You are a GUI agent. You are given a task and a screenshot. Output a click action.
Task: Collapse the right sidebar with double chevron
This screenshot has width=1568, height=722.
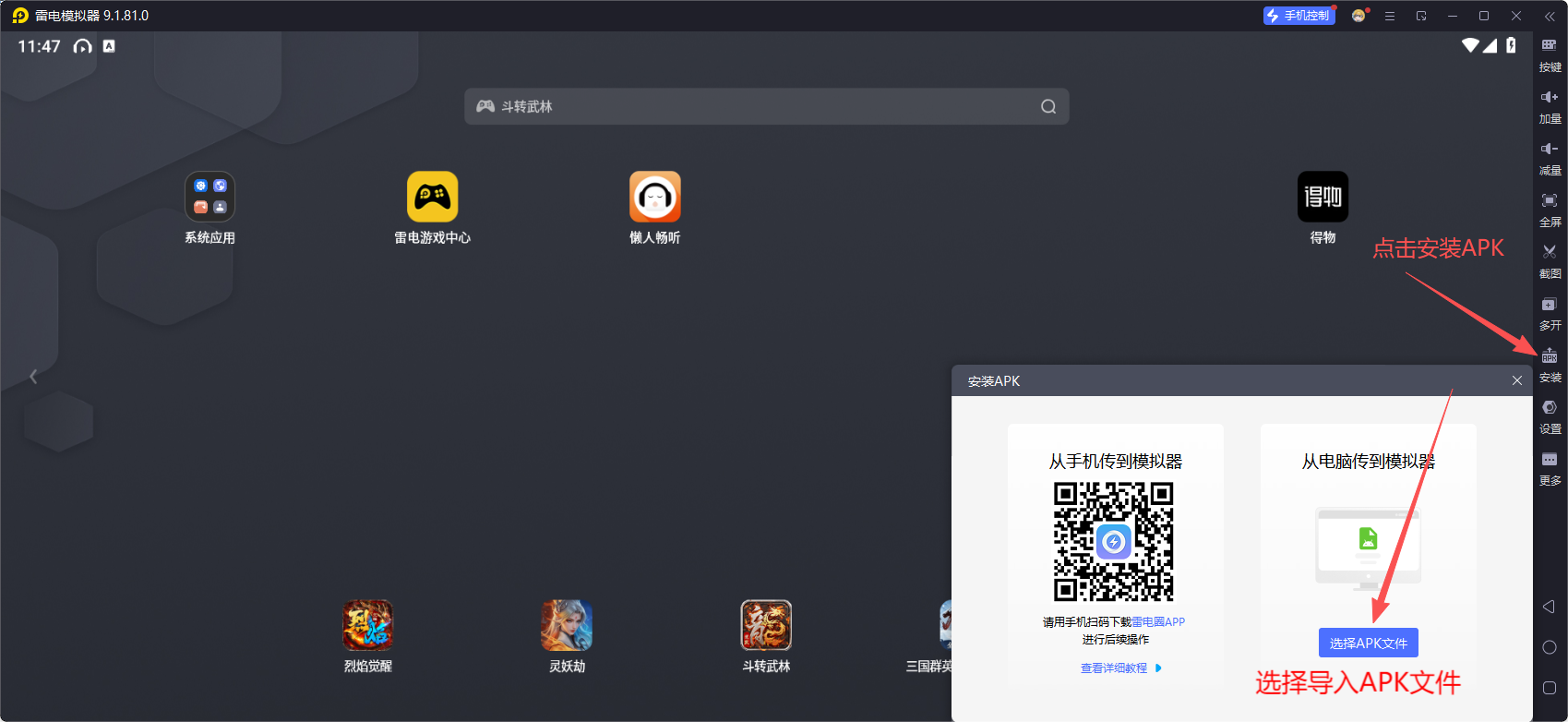point(1550,16)
